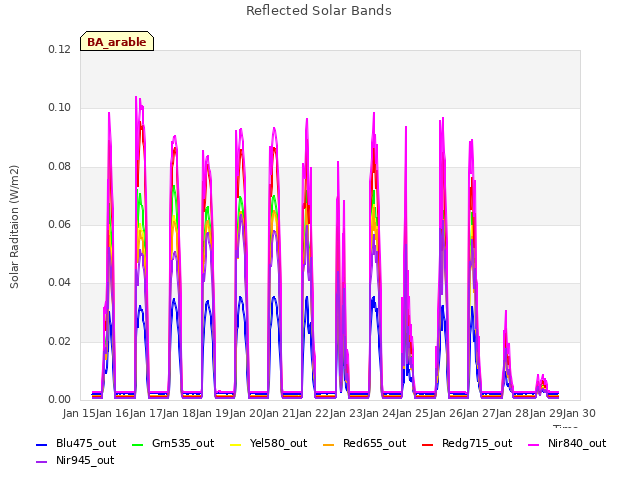Click the Jan 20 x-axis date label

pyautogui.click(x=246, y=413)
